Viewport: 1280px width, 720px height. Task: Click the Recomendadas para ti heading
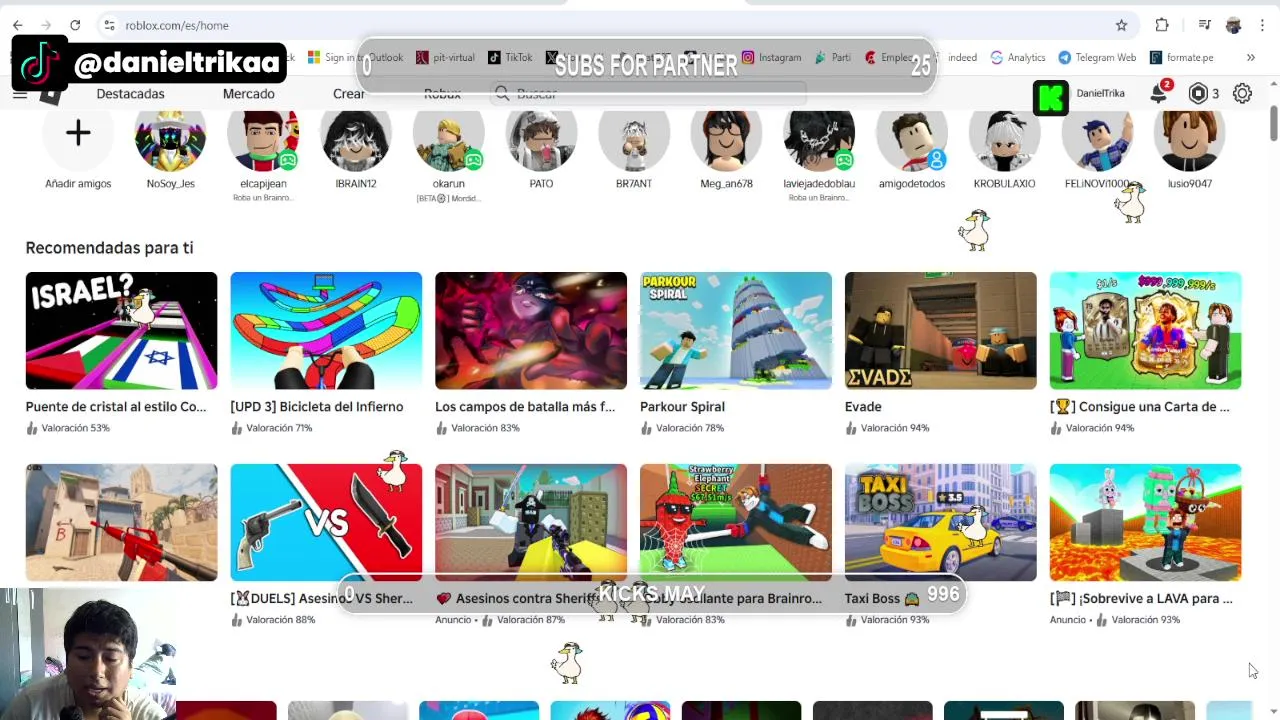point(109,248)
